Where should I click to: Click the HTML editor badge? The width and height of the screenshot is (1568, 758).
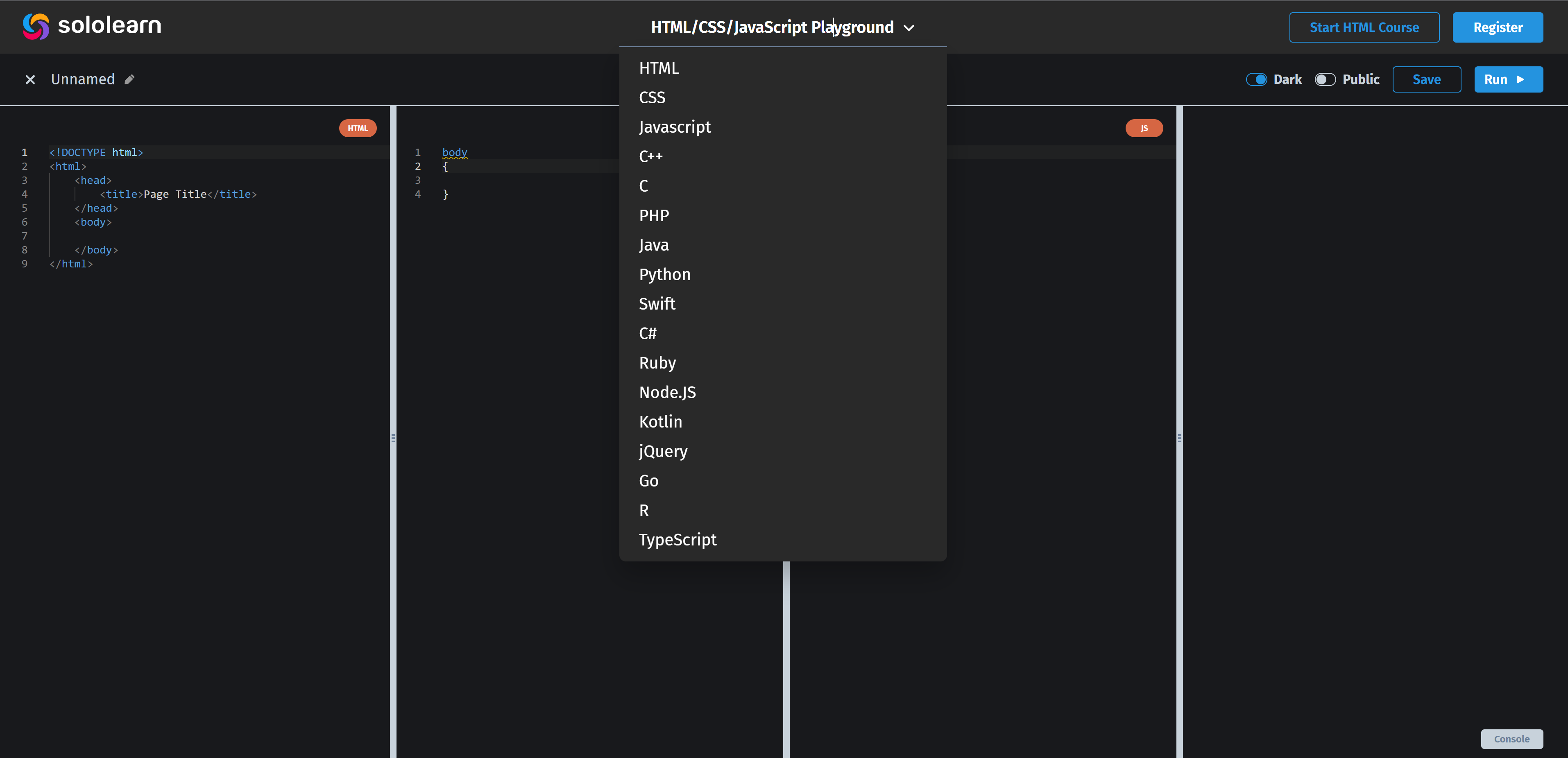coord(358,128)
